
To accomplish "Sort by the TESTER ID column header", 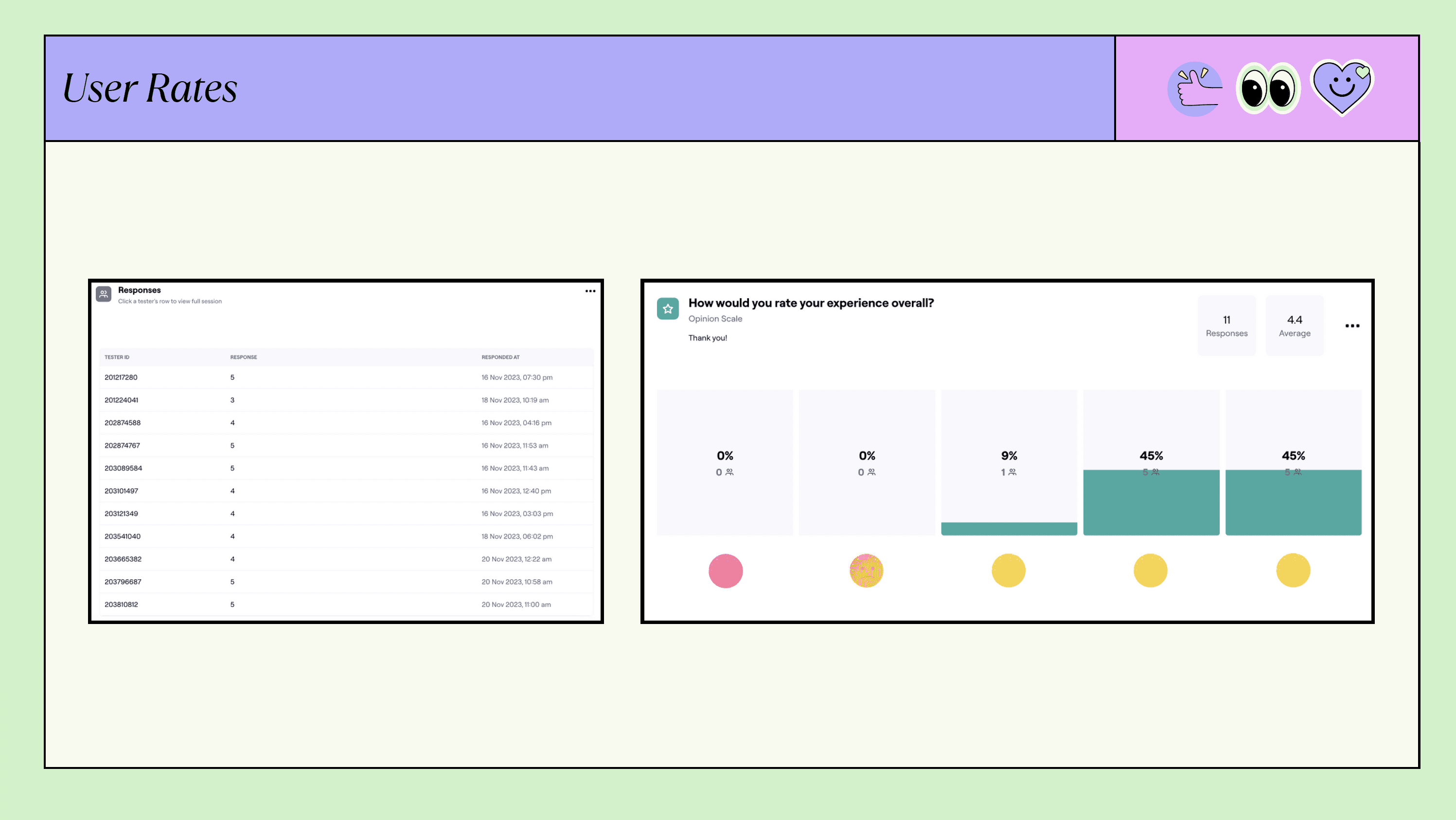I will 117,357.
